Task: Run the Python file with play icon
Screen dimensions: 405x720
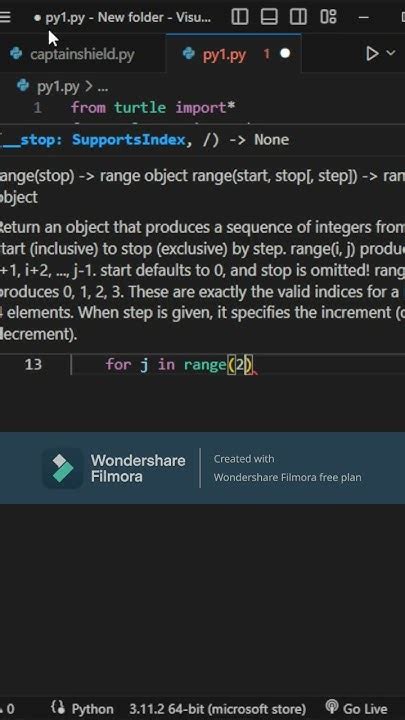Action: 372,54
